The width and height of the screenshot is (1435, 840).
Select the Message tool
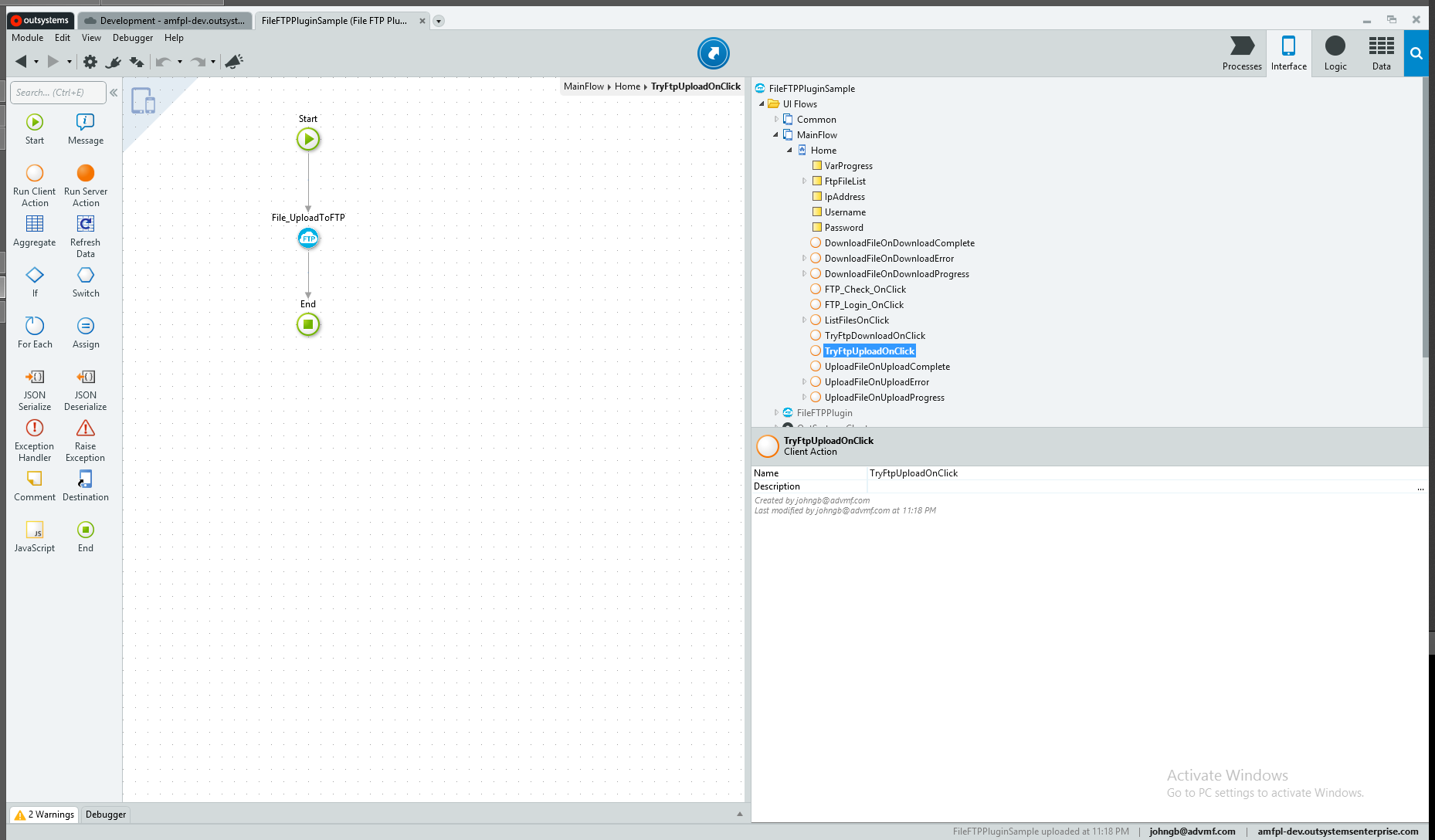(86, 129)
